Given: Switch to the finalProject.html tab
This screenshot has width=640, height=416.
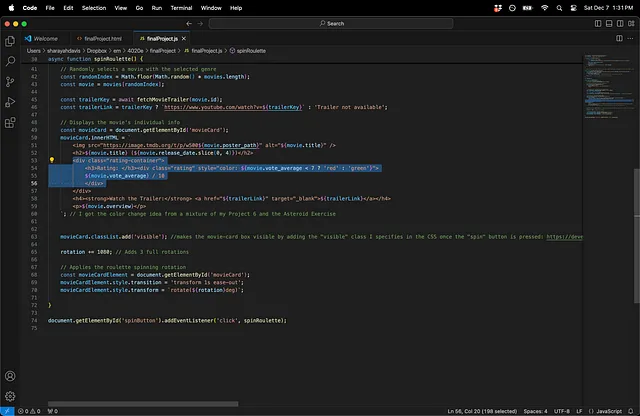Looking at the screenshot, I should tap(102, 38).
